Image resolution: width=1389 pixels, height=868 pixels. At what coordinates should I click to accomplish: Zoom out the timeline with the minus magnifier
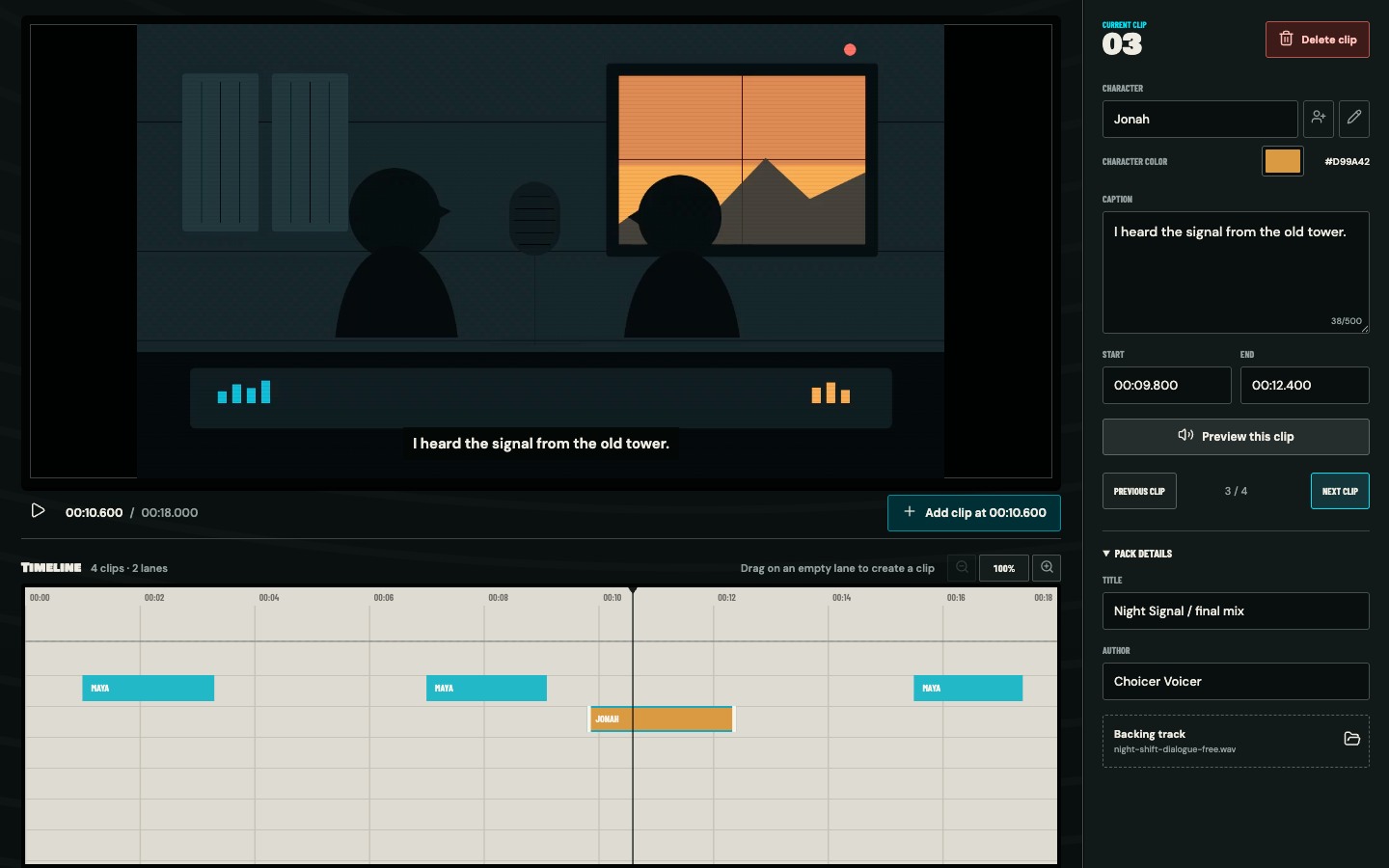coord(962,568)
